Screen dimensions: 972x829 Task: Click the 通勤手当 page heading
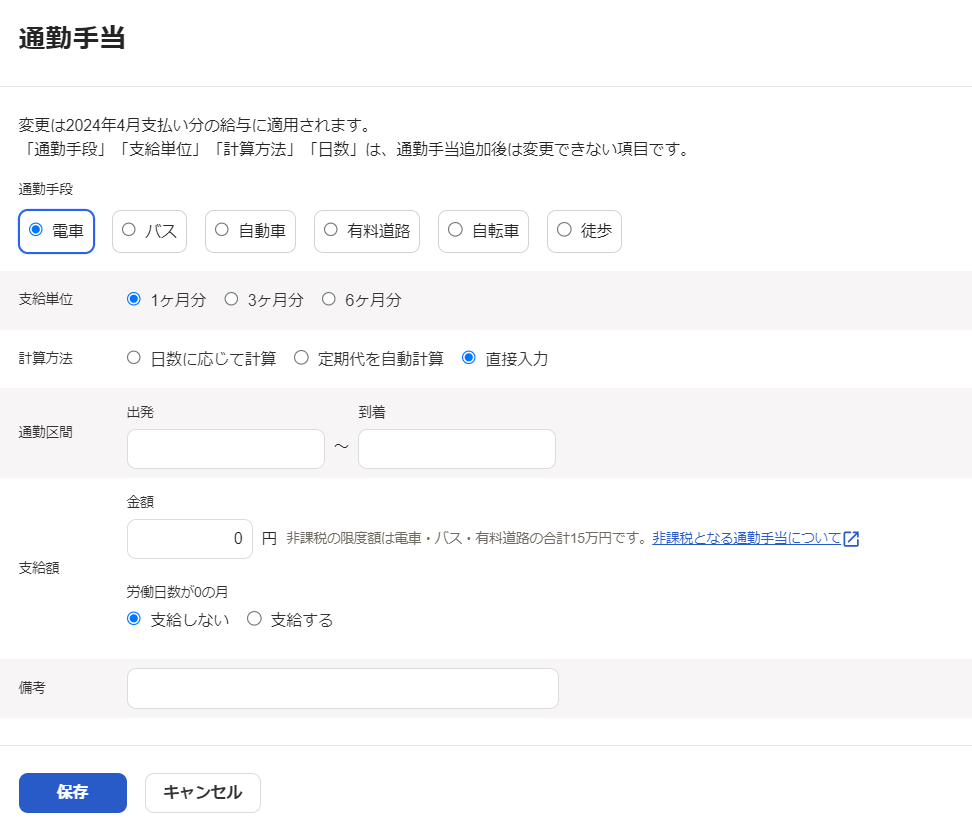pos(72,38)
